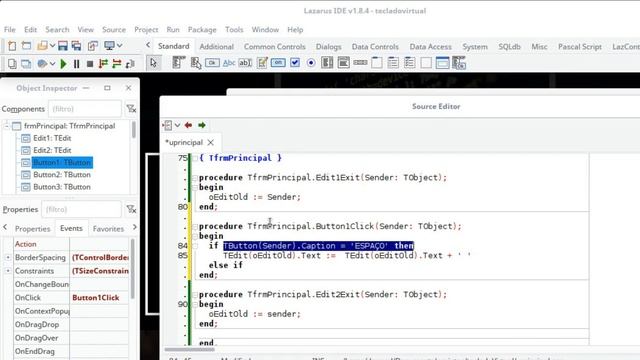Pick TRadioButton component from palette

tap(311, 63)
